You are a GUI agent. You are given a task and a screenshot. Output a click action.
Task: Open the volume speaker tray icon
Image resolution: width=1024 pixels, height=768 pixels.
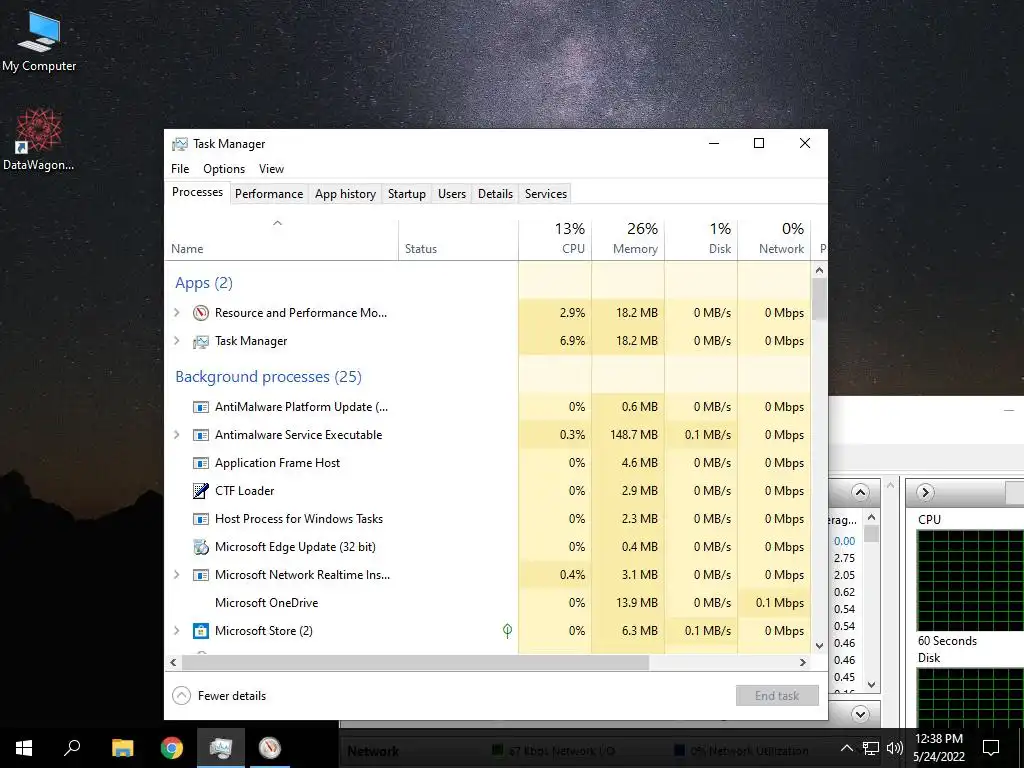pyautogui.click(x=895, y=748)
